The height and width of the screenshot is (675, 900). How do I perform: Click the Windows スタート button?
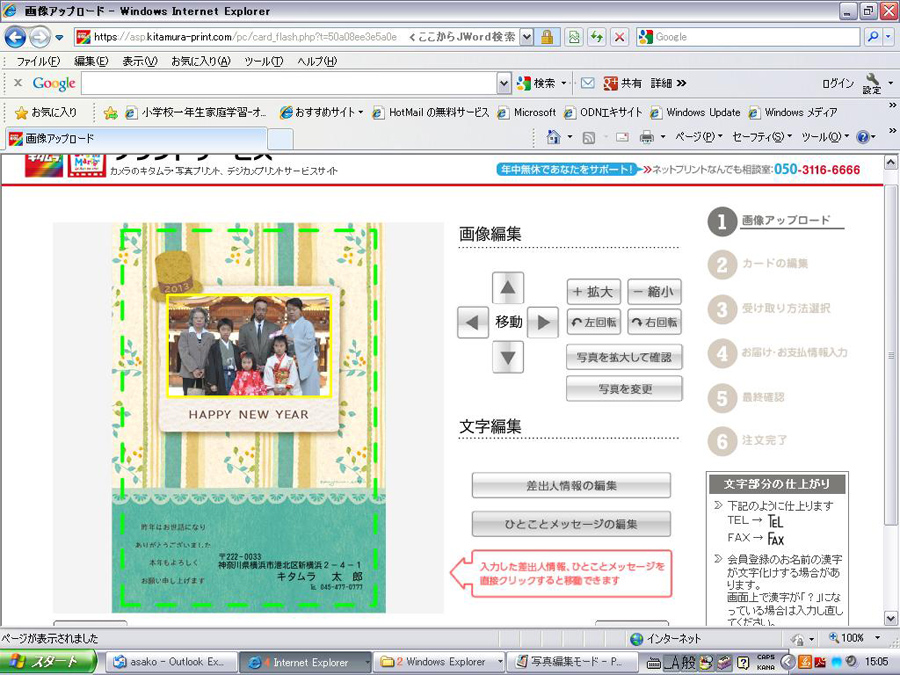point(48,662)
